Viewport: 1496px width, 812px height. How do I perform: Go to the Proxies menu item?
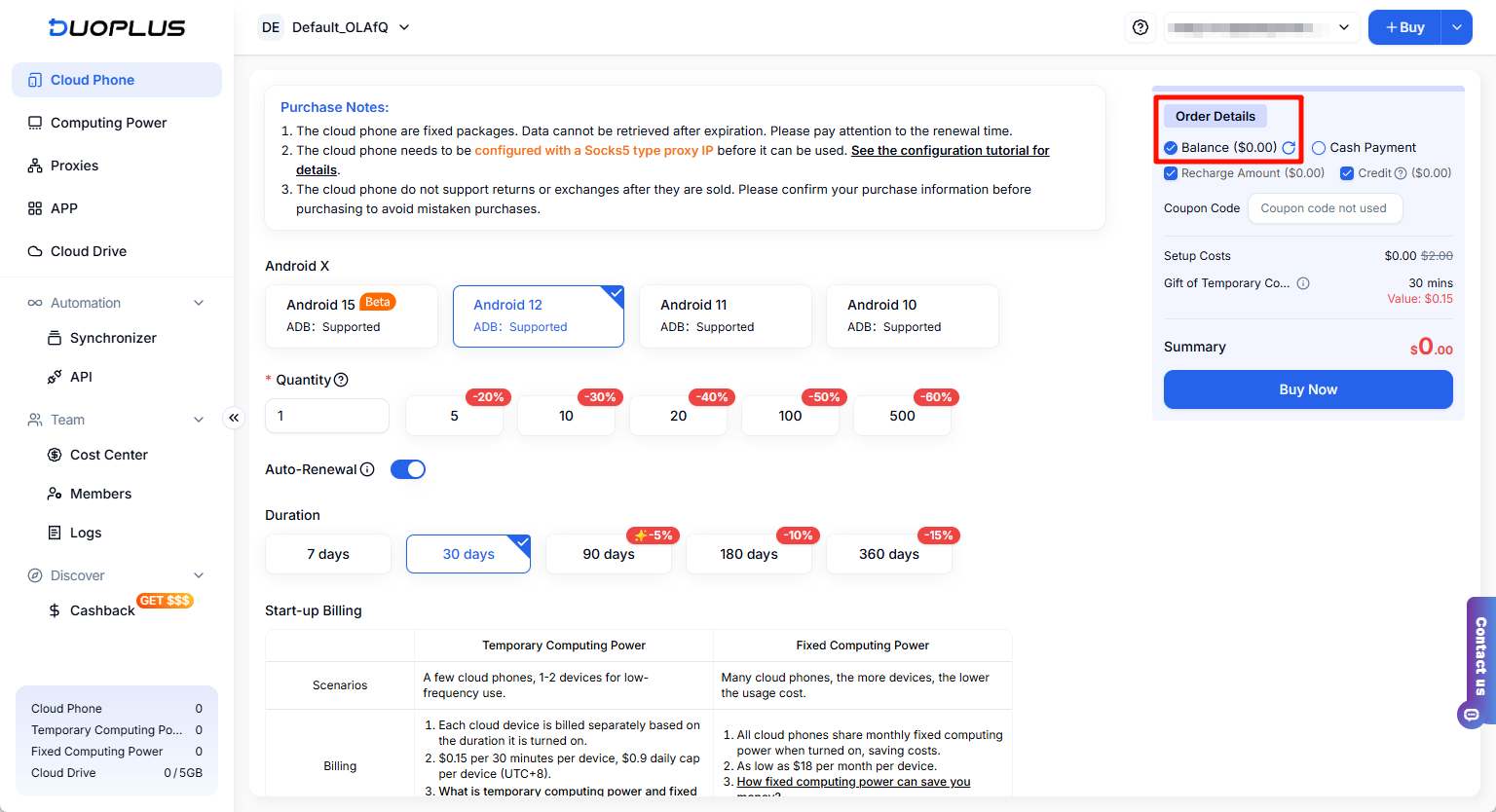tap(74, 166)
